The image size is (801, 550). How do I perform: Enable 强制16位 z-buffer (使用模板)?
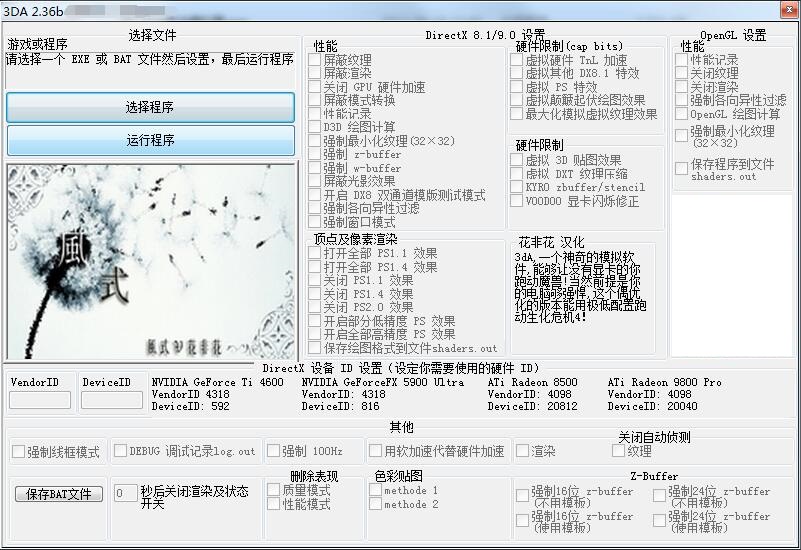522,520
